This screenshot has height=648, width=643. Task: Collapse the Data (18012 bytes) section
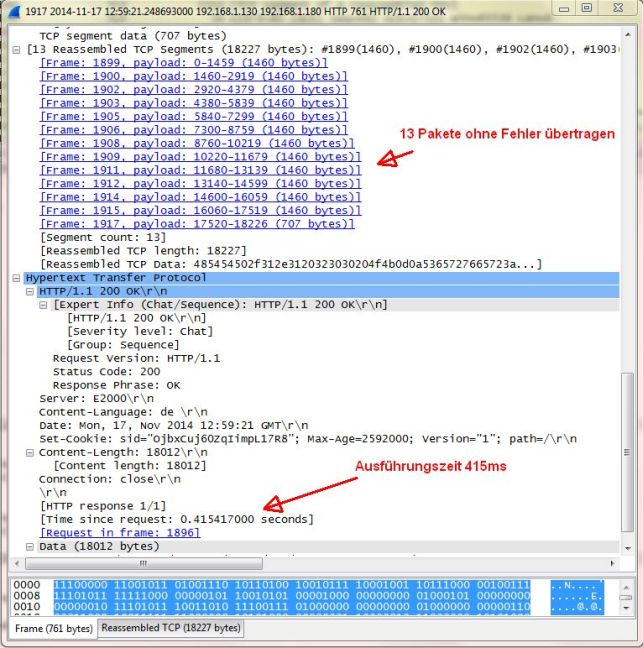[x=30, y=547]
